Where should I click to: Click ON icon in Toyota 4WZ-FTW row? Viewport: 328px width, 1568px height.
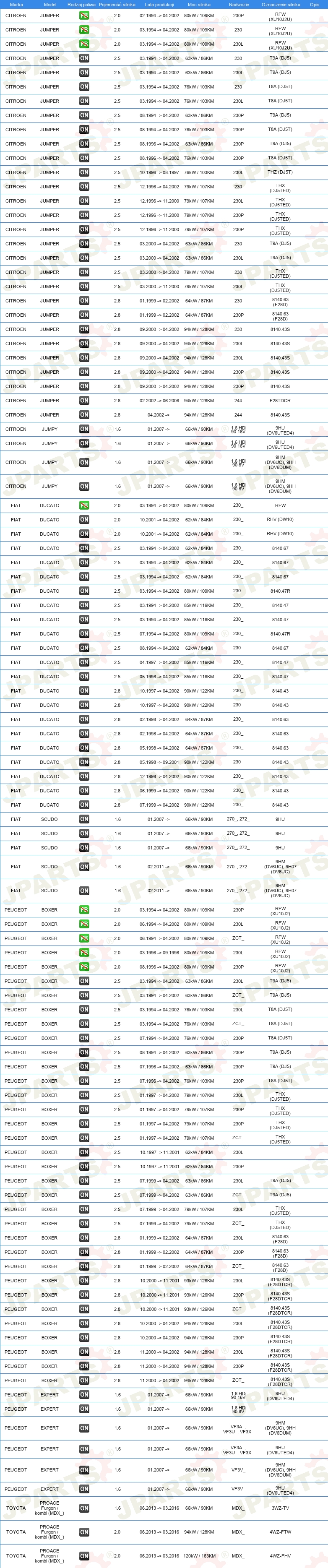click(84, 1532)
